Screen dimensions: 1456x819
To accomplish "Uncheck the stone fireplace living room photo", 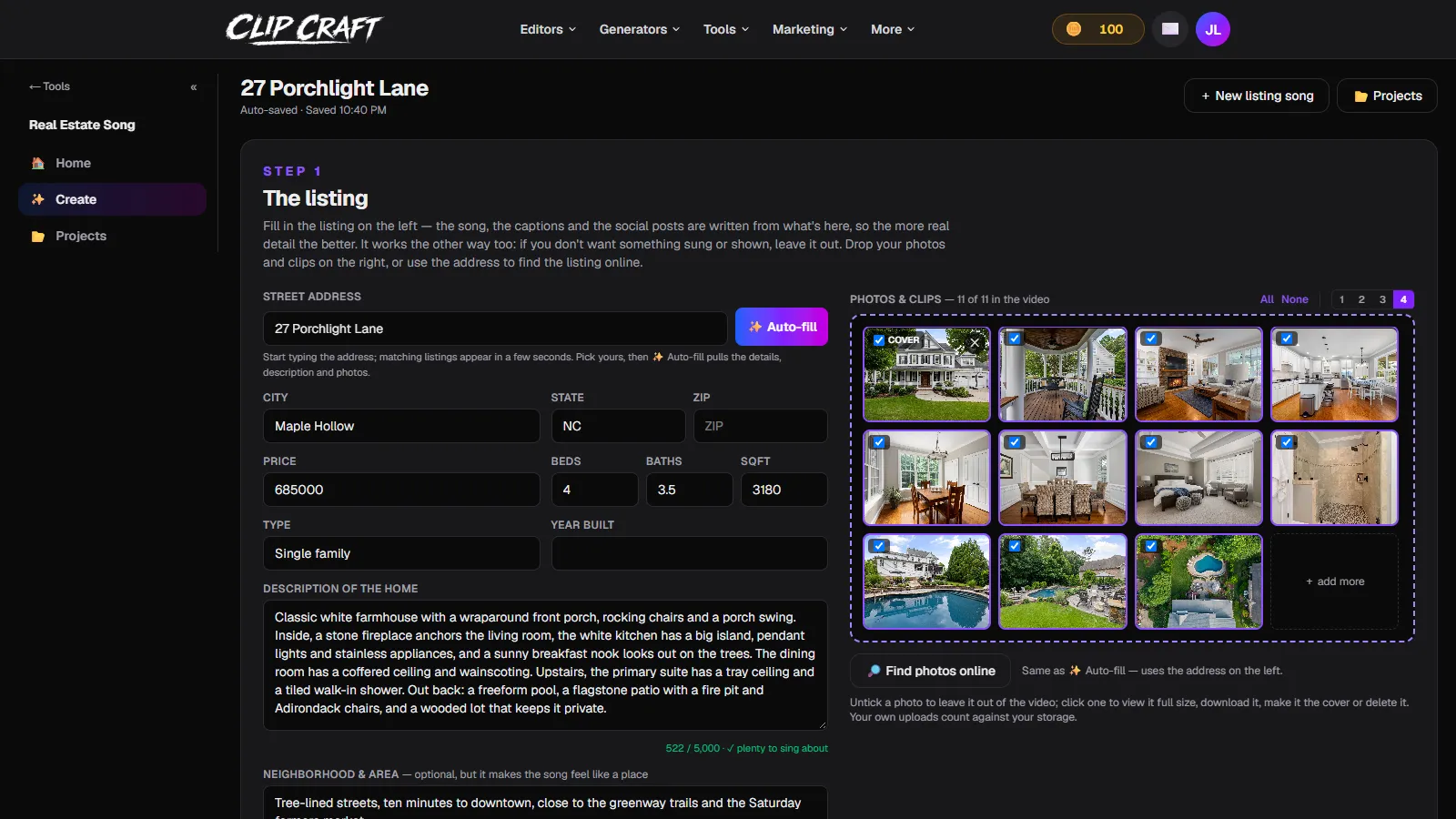I will click(x=1151, y=339).
